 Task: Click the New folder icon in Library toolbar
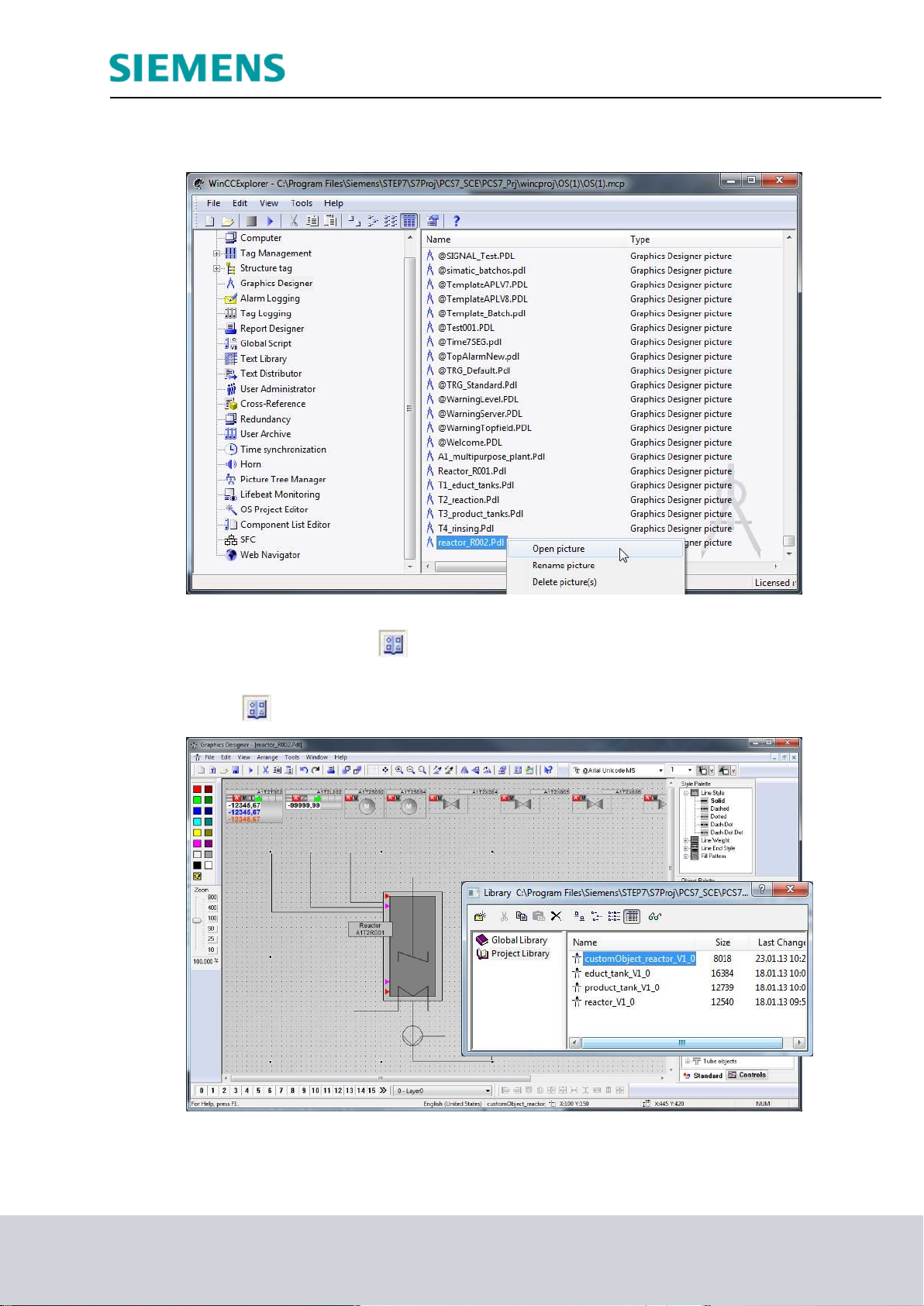[x=481, y=916]
